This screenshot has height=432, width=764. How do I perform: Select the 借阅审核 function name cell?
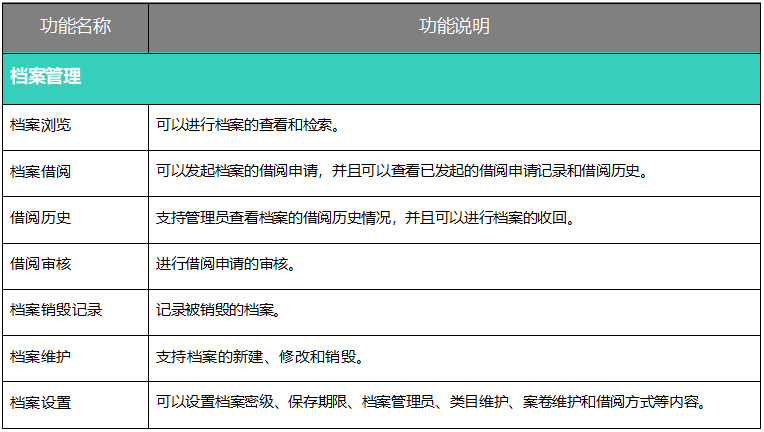pyautogui.click(x=40, y=264)
